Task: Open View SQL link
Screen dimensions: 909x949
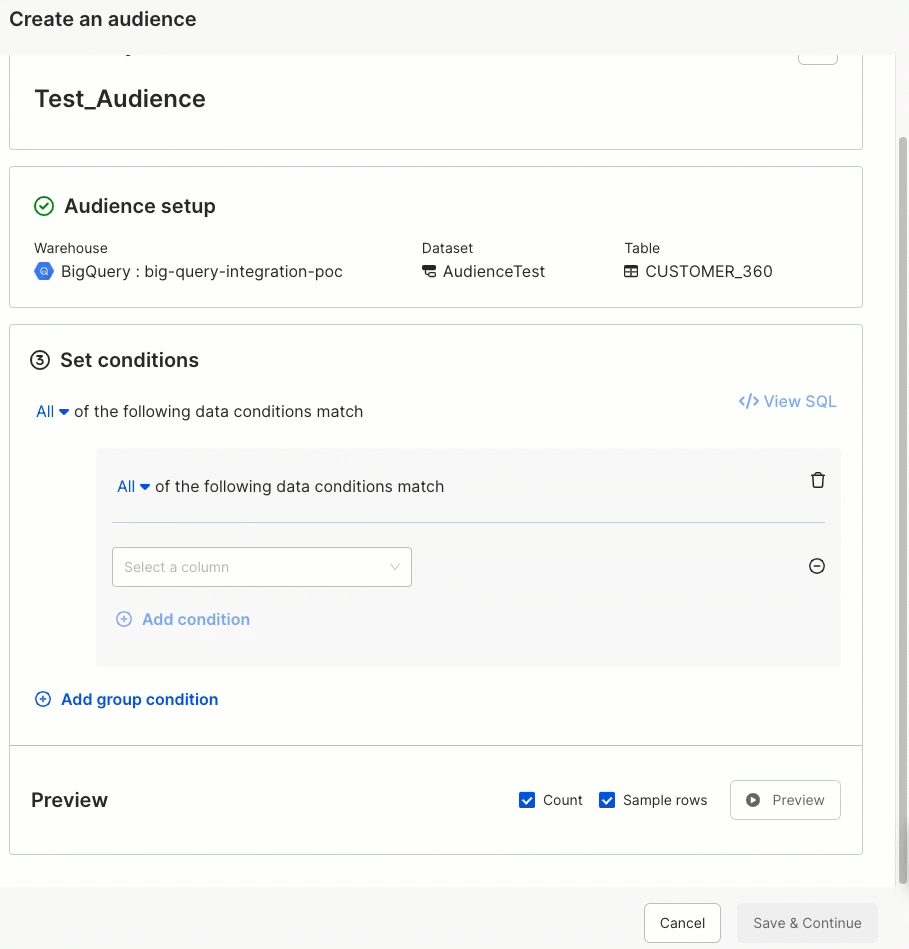Action: click(x=787, y=401)
